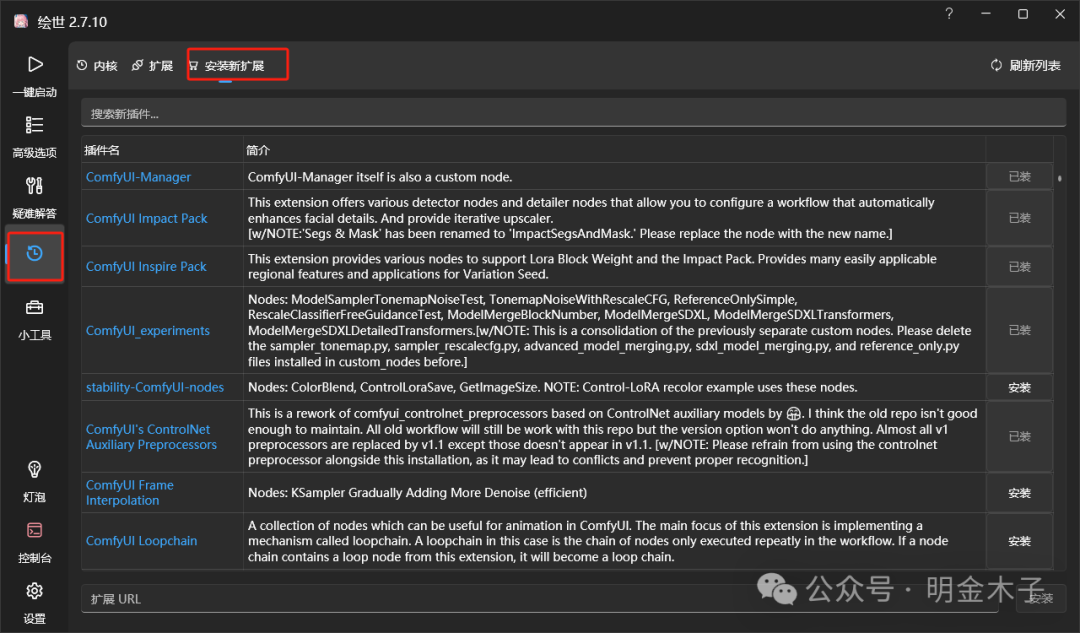Click 安装 for ComfyUI Loopchain
This screenshot has height=633, width=1080.
point(1019,541)
